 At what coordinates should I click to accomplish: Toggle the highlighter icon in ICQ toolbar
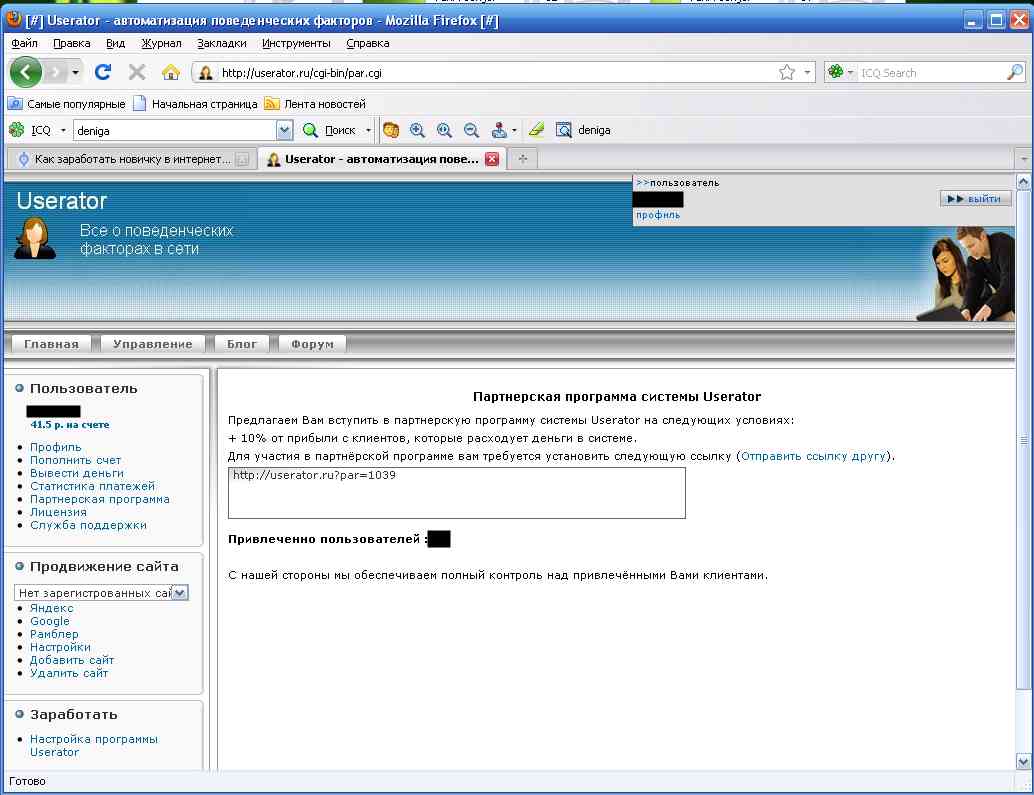(x=537, y=130)
